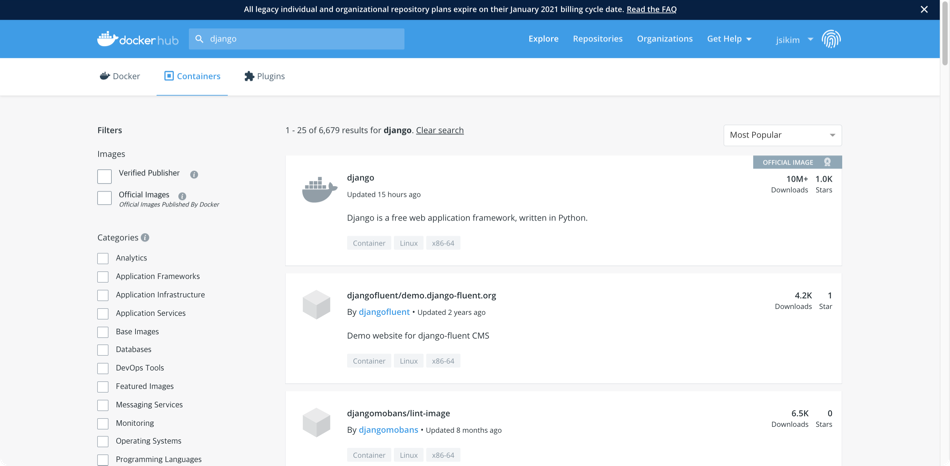Image resolution: width=950 pixels, height=466 pixels.
Task: Click the Linux tag on djangofluent card
Action: 409,361
